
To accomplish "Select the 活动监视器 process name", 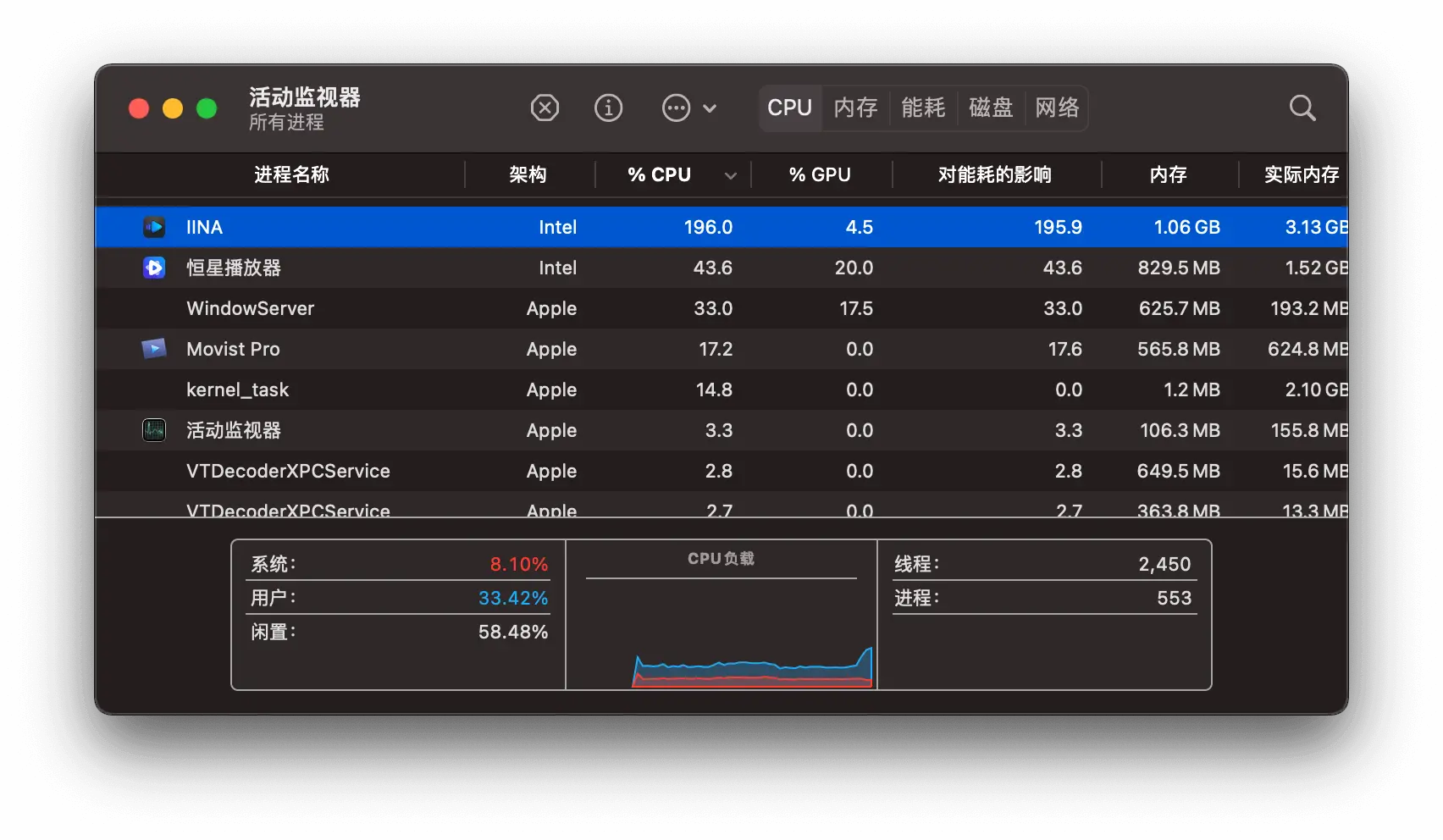I will [x=234, y=430].
